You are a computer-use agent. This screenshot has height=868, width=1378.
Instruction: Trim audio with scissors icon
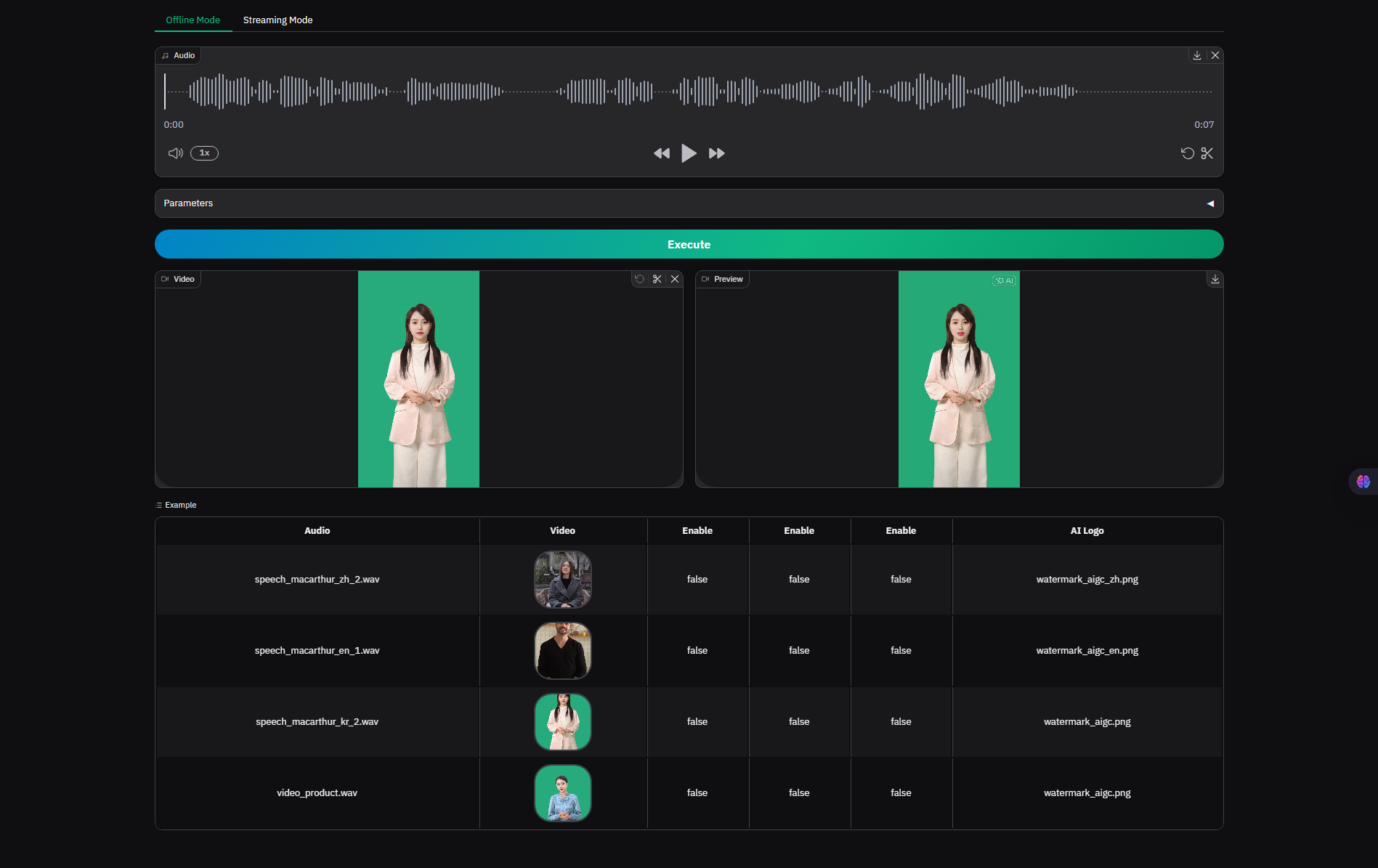click(1207, 153)
